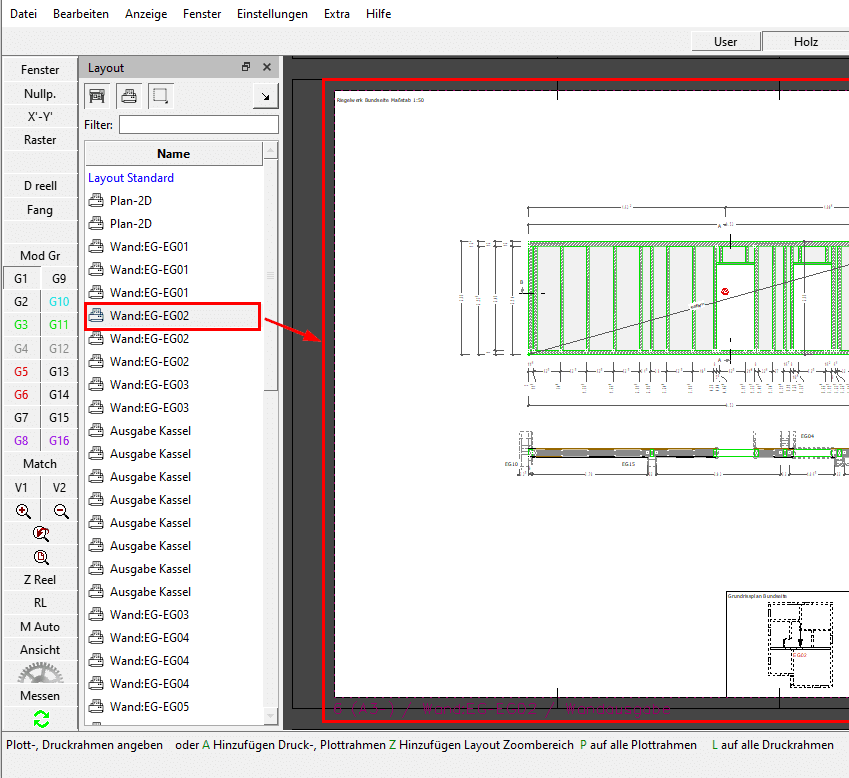
Task: Click the Mod Gr button
Action: (40, 256)
